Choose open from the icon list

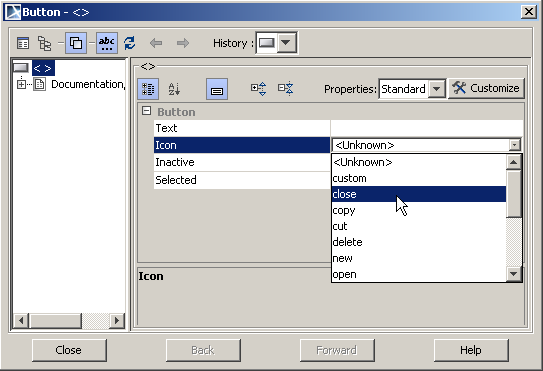click(419, 274)
